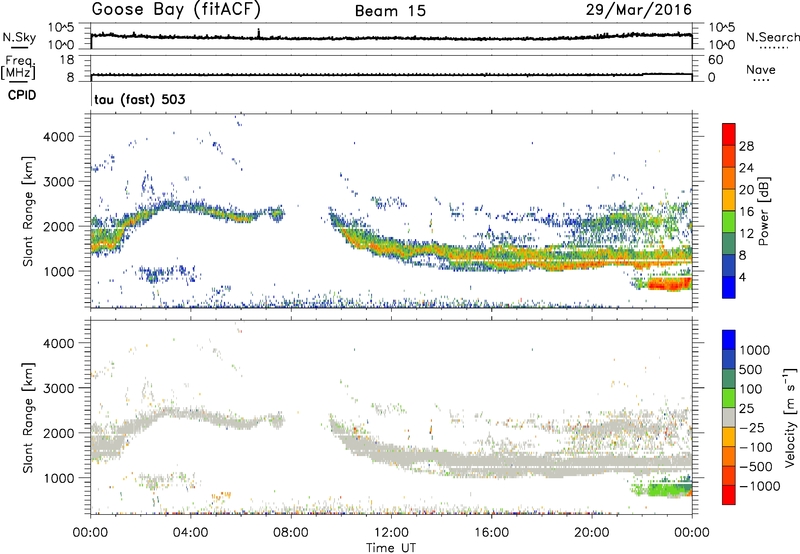Screen dimensions: 800x554
Task: Click the 20 dB tick on power colorbar
Action: [x=746, y=190]
